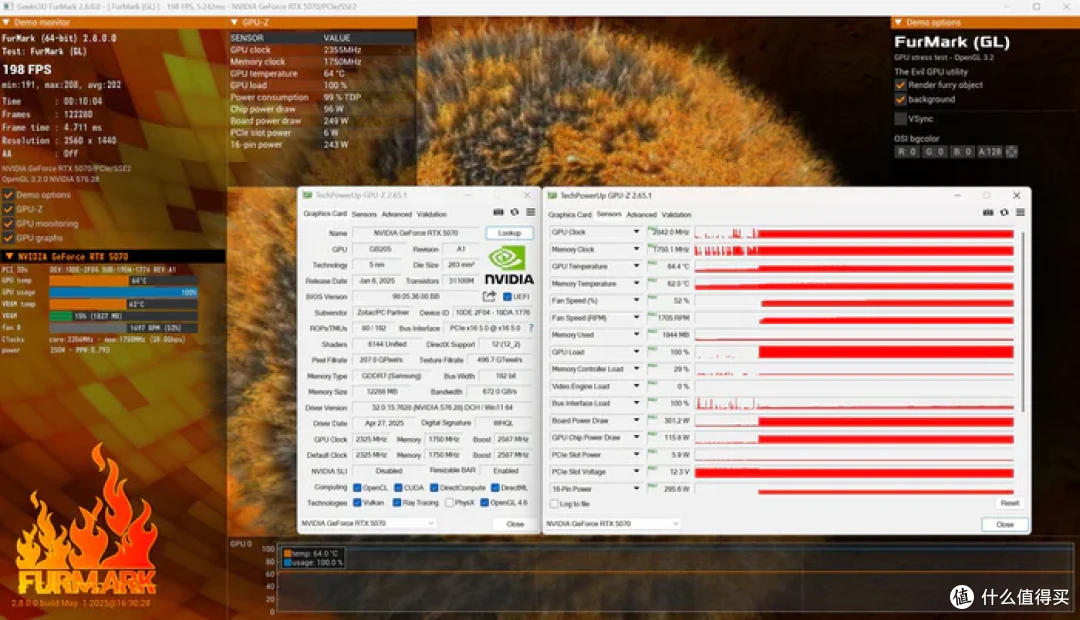Click max indicator icon beside GPU Clock reading

(x=652, y=230)
